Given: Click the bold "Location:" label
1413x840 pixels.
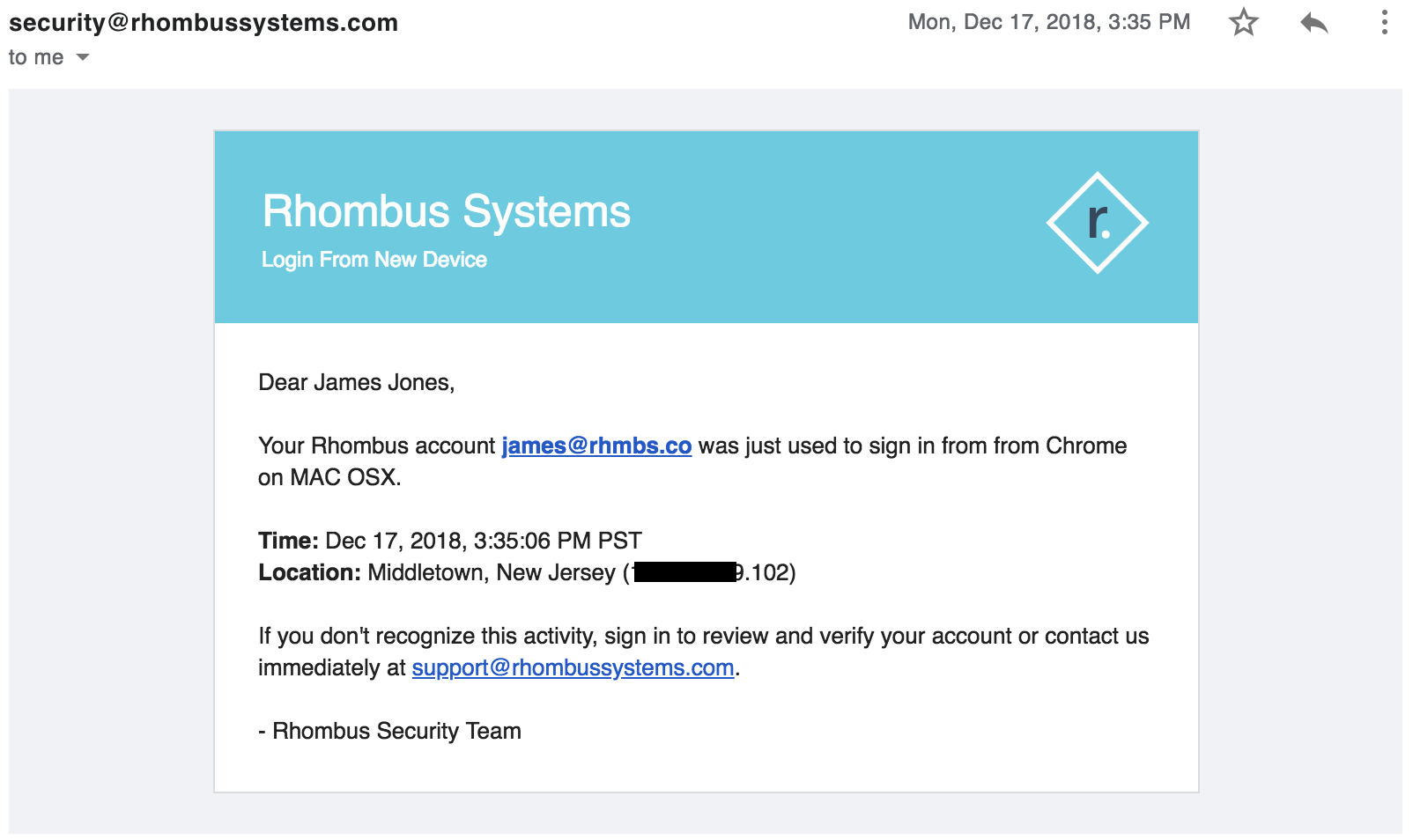Looking at the screenshot, I should [x=309, y=572].
